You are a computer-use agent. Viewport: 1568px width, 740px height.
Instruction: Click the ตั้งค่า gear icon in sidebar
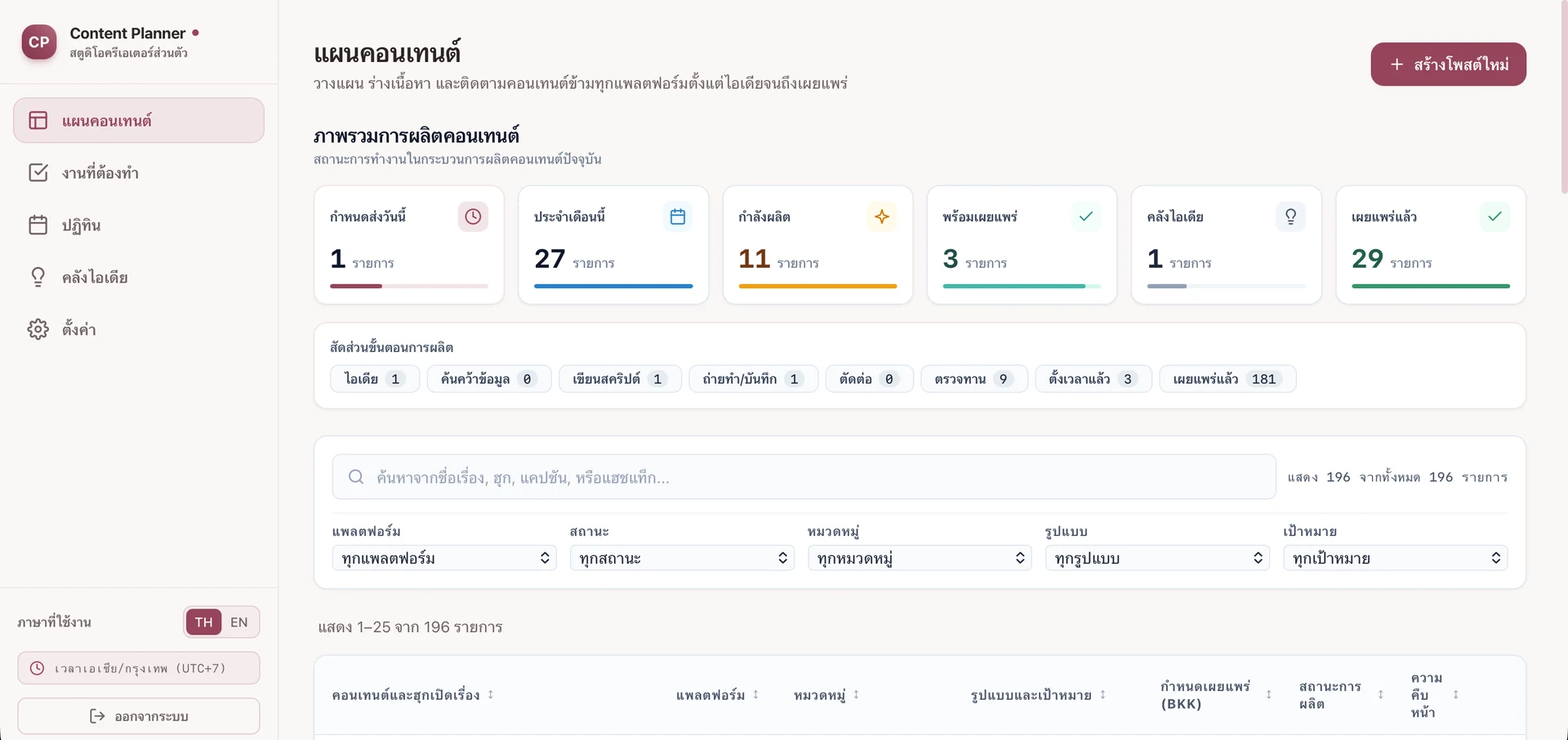[x=38, y=329]
